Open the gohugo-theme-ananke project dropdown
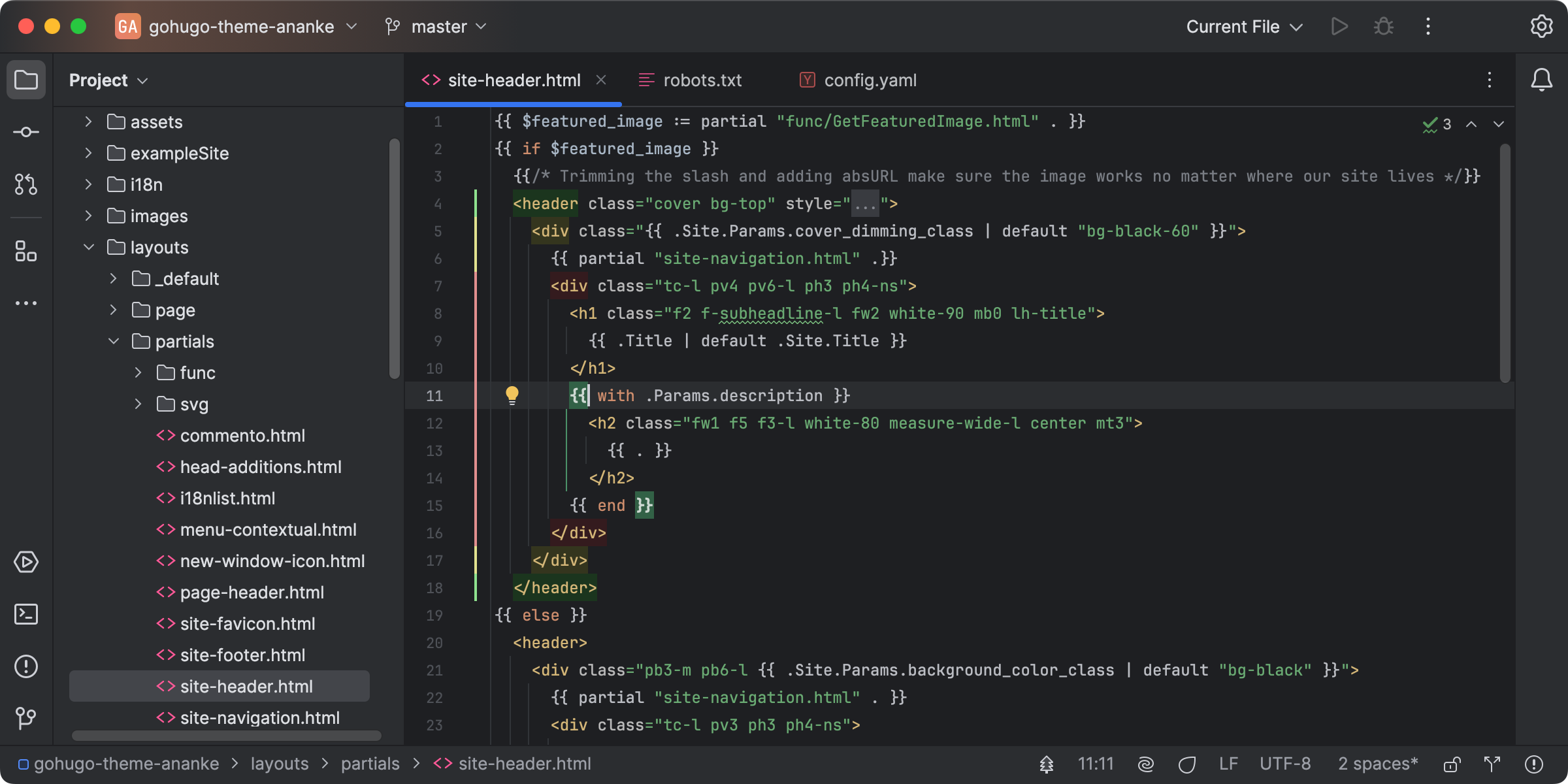1568x784 pixels. pos(237,26)
